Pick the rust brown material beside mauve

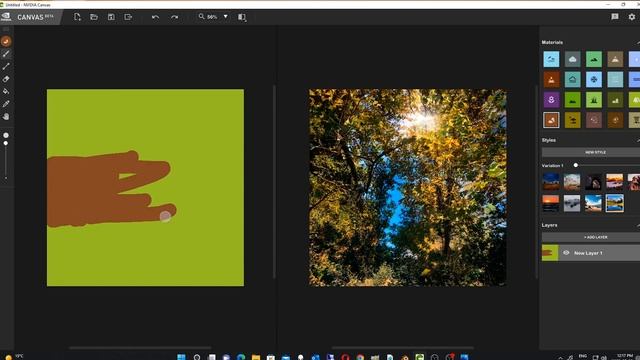click(x=615, y=120)
